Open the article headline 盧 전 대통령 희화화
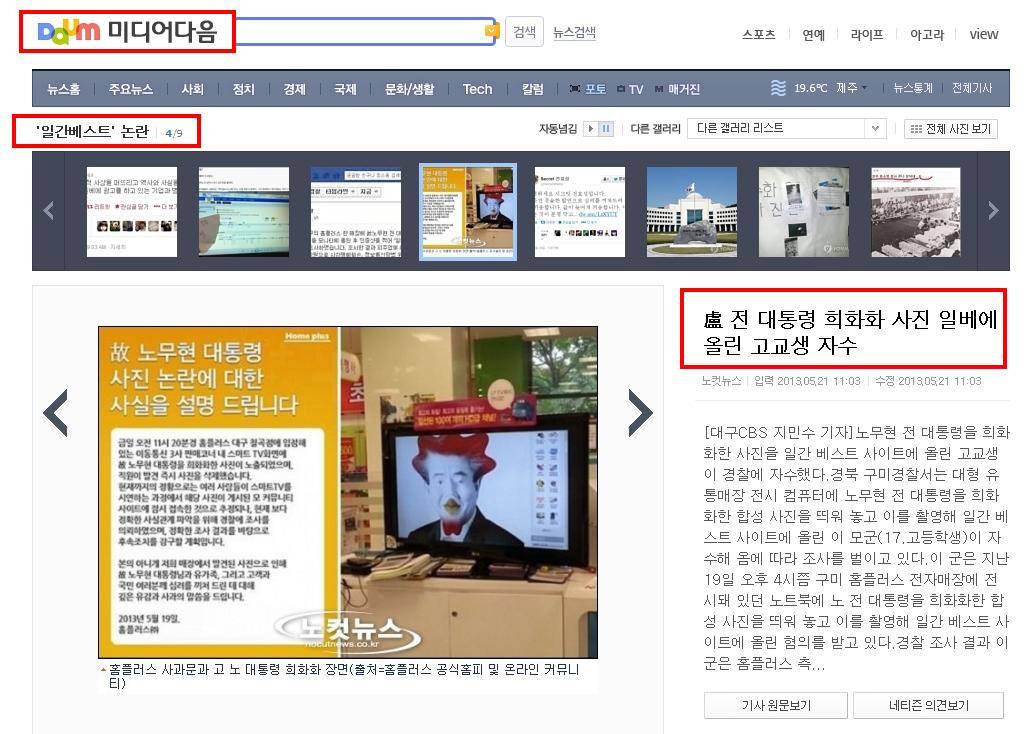This screenshot has height=734, width=1026. coord(849,332)
